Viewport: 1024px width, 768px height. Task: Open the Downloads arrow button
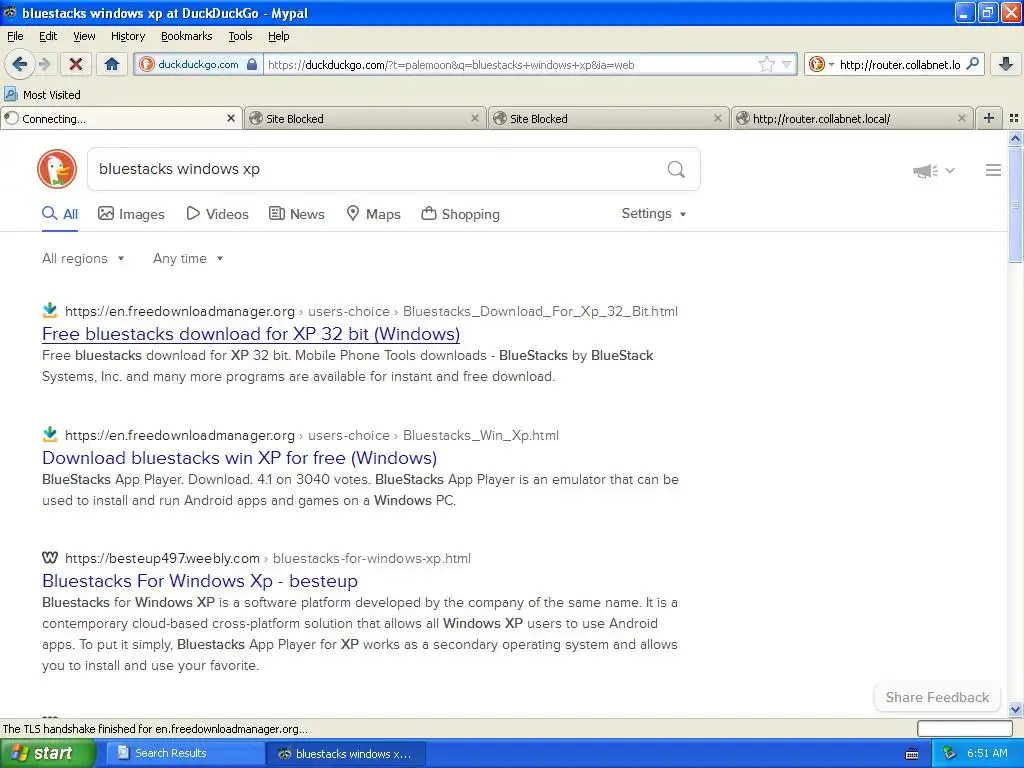click(x=1006, y=64)
